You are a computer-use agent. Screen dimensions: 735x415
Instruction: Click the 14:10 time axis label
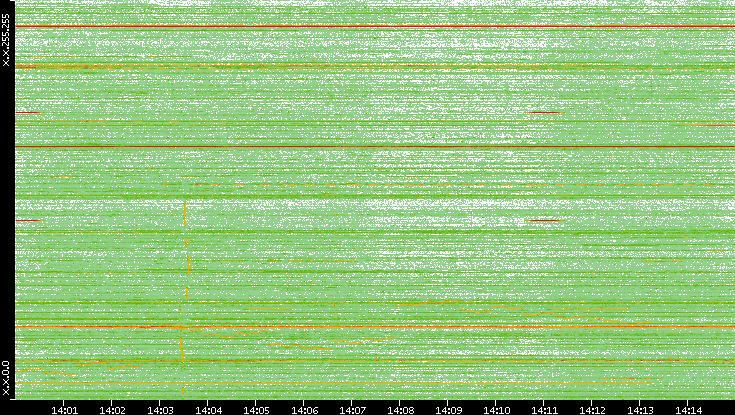click(x=496, y=410)
